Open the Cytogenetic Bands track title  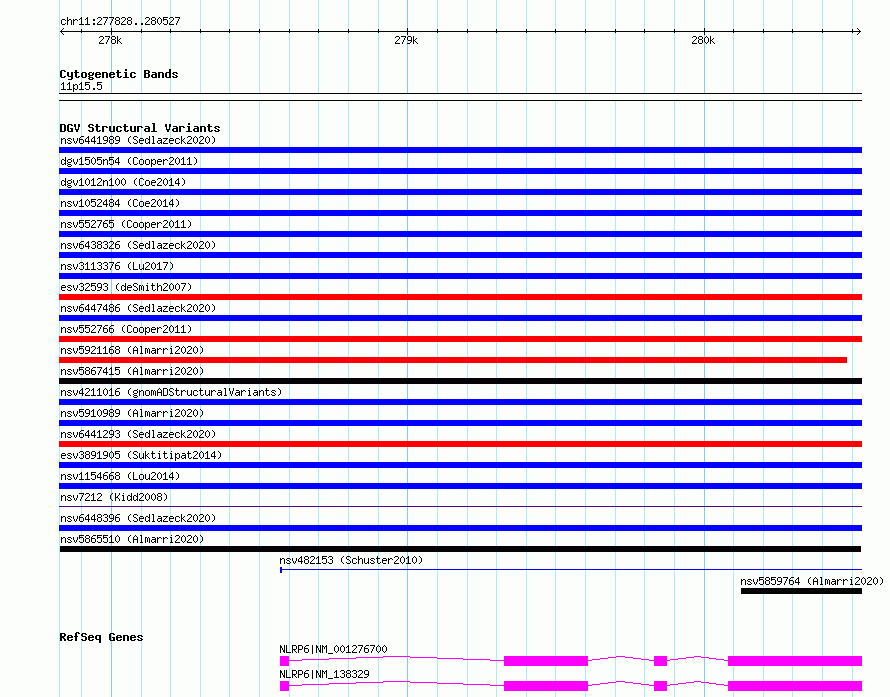pos(119,74)
